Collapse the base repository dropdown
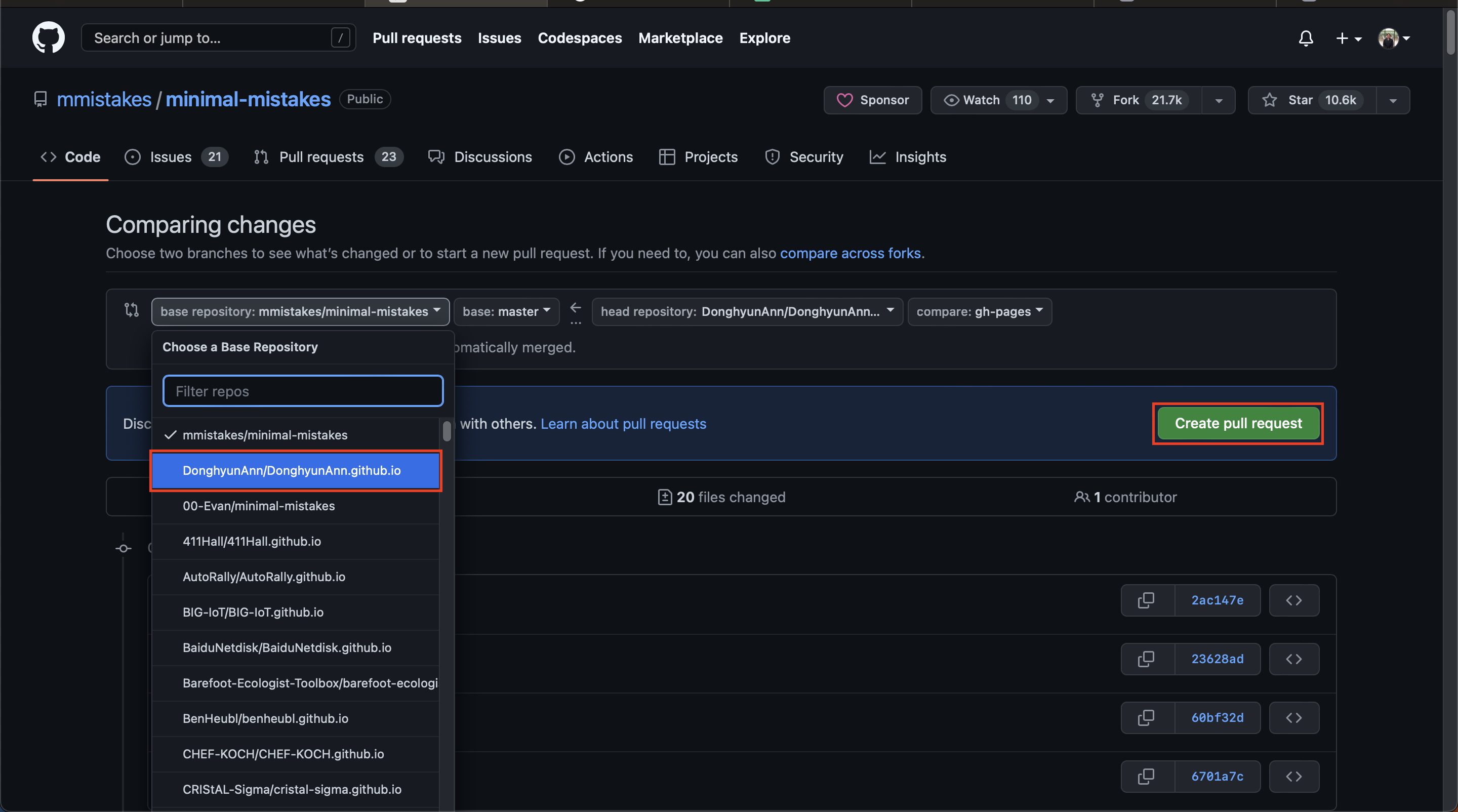The height and width of the screenshot is (812, 1458). 300,311
